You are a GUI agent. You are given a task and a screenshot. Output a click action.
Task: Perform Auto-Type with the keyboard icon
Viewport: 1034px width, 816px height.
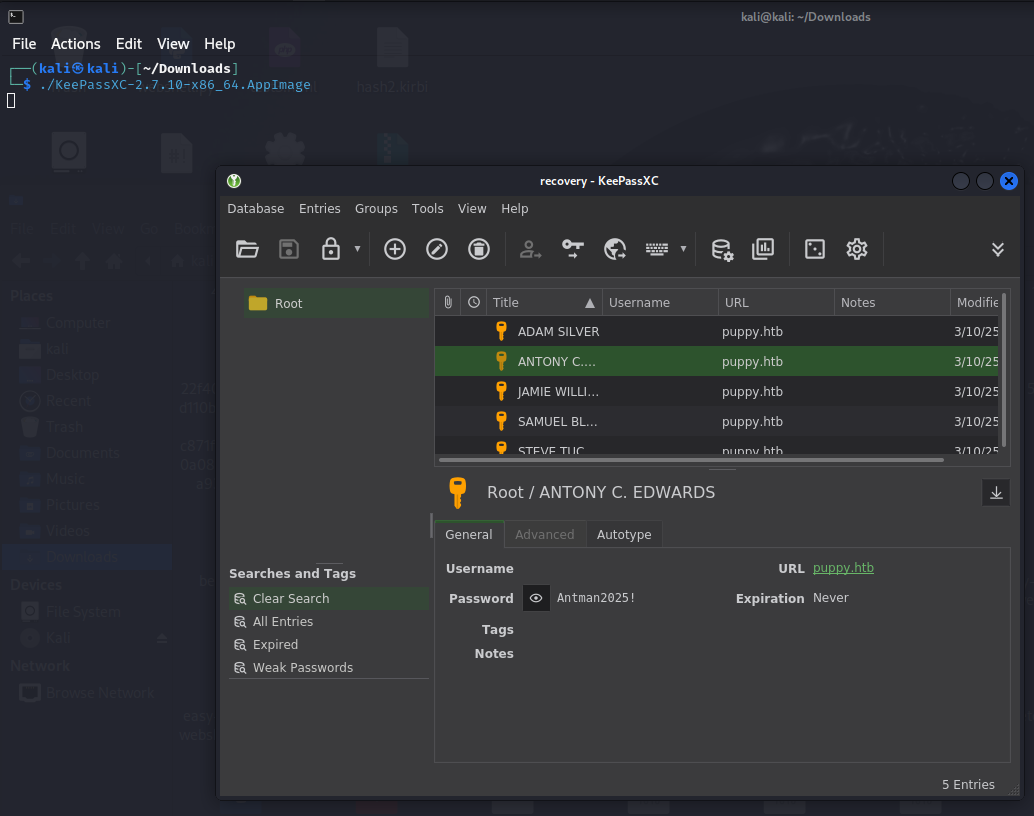tap(657, 249)
